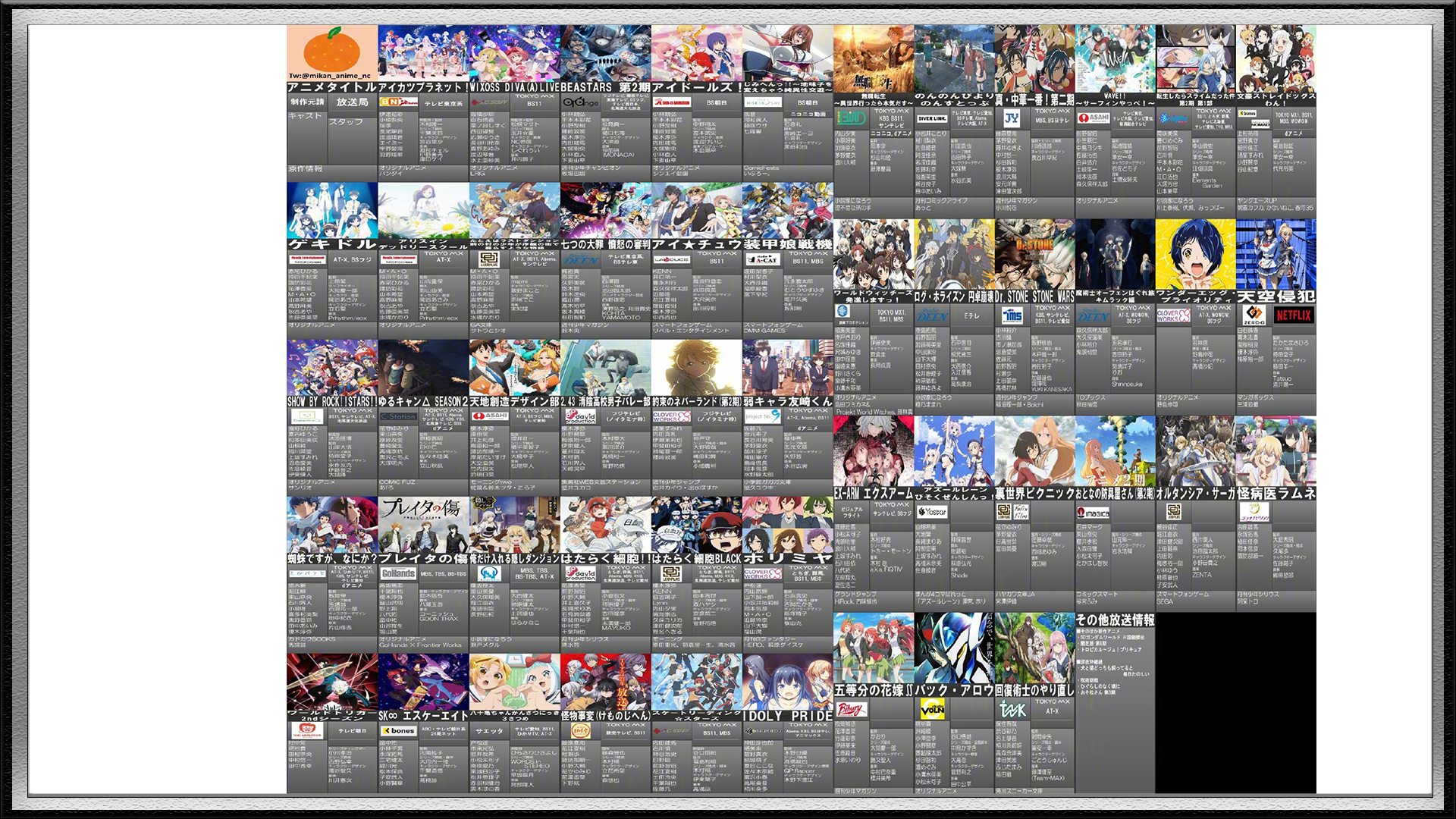Click the Dr.STONE STONE WARS artwork

1034,255
